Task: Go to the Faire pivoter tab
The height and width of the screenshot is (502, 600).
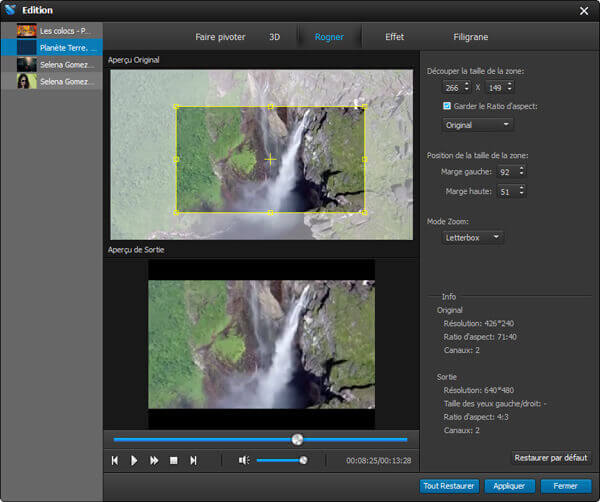Action: (219, 37)
